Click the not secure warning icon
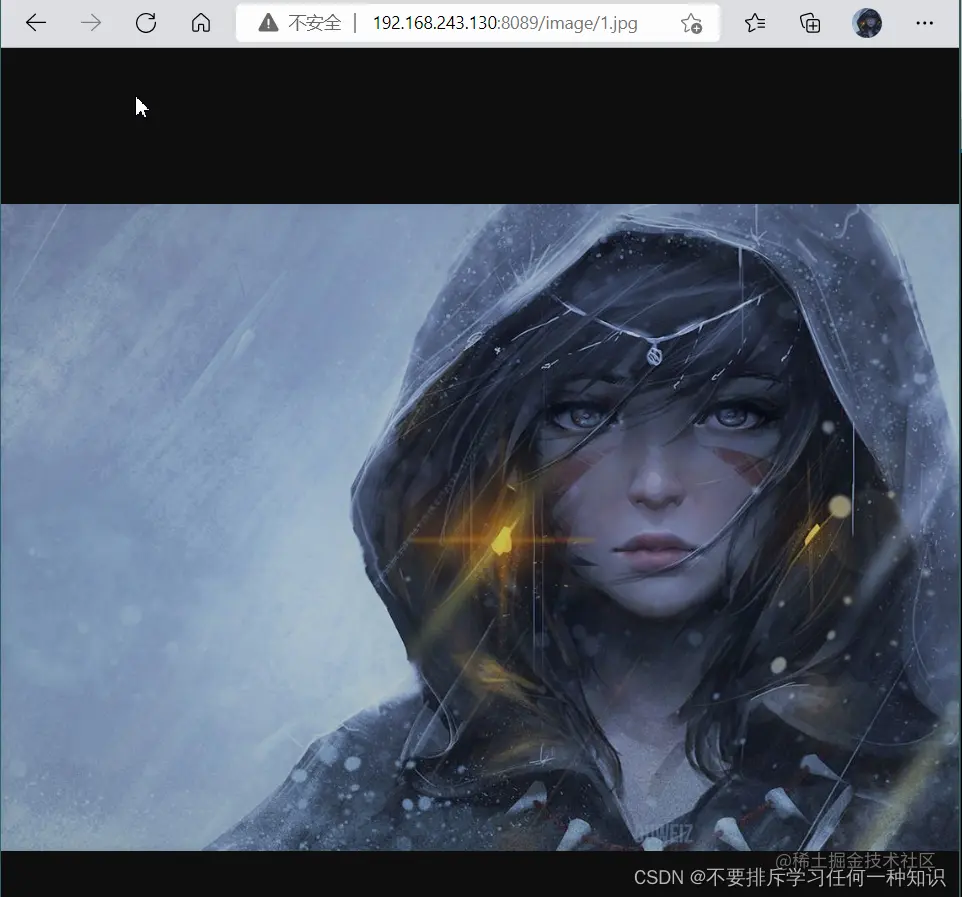 pos(268,23)
